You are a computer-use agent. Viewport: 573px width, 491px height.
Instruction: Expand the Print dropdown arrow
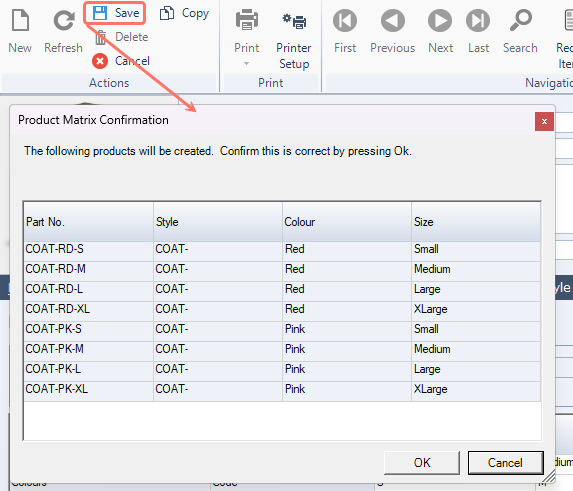coord(247,64)
